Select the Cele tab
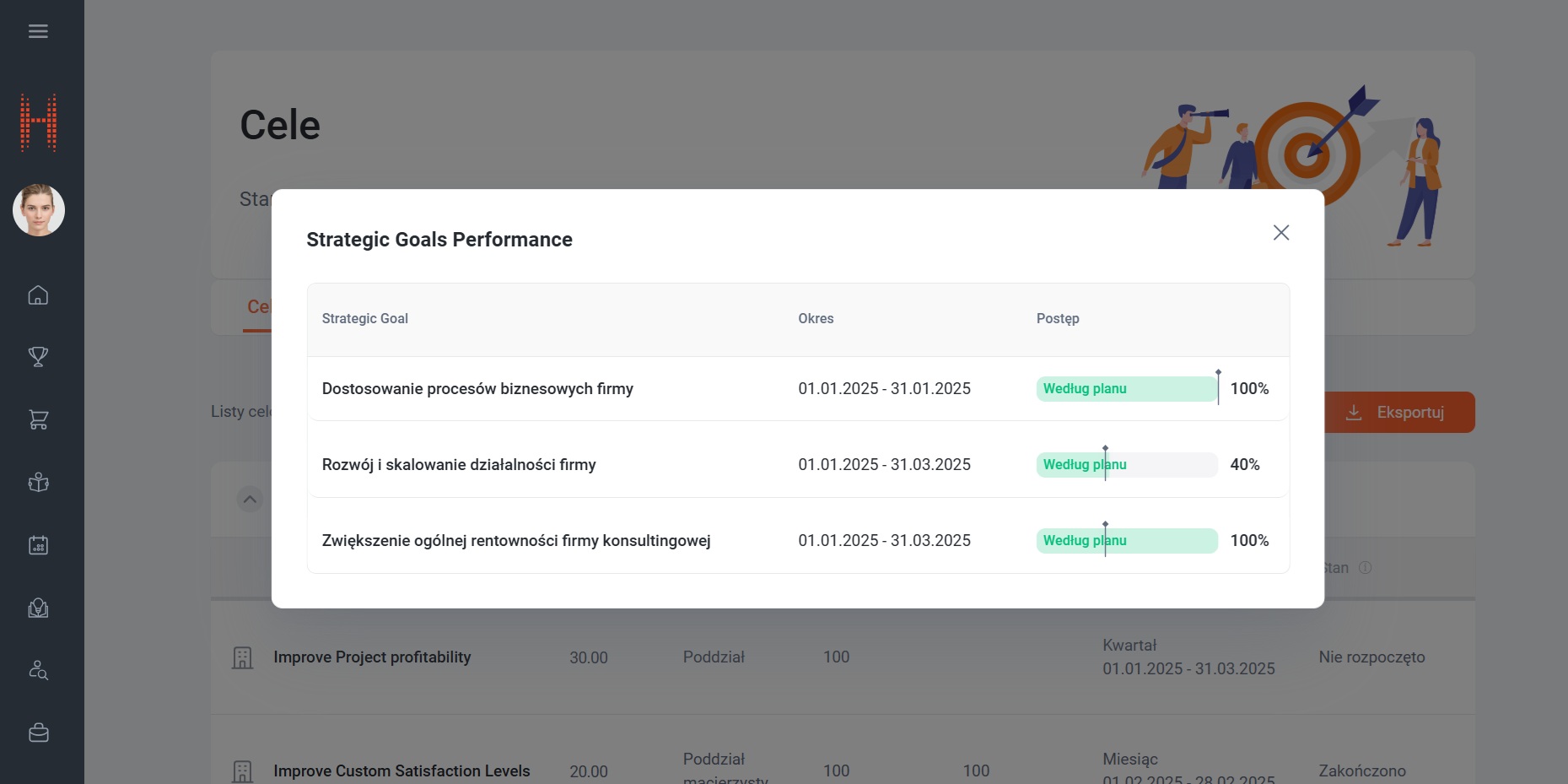The image size is (1568, 784). click(x=257, y=307)
